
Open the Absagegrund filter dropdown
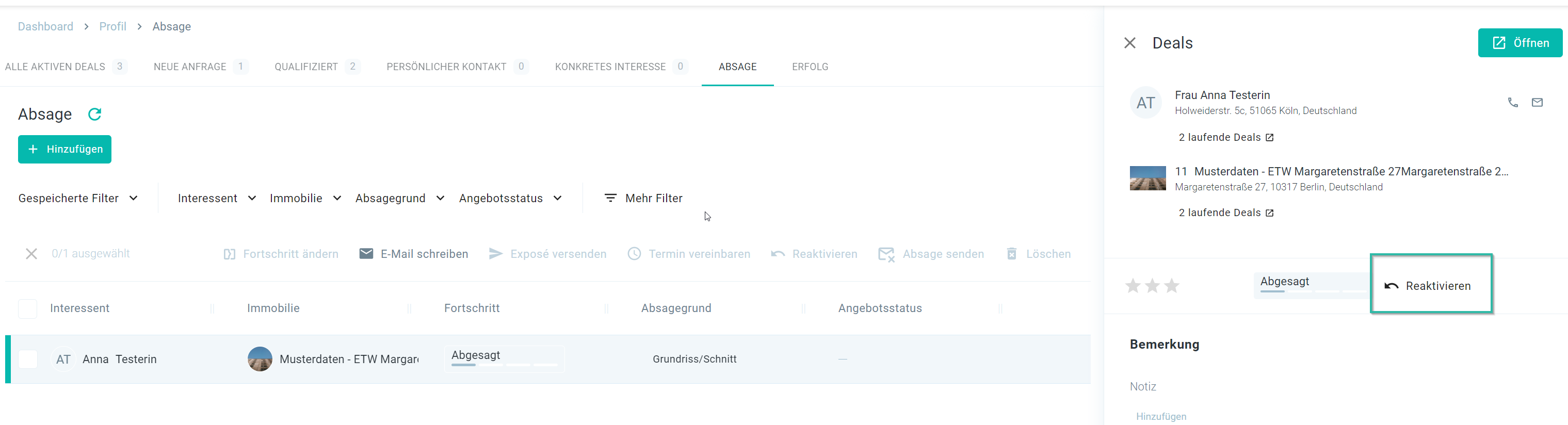pos(399,199)
